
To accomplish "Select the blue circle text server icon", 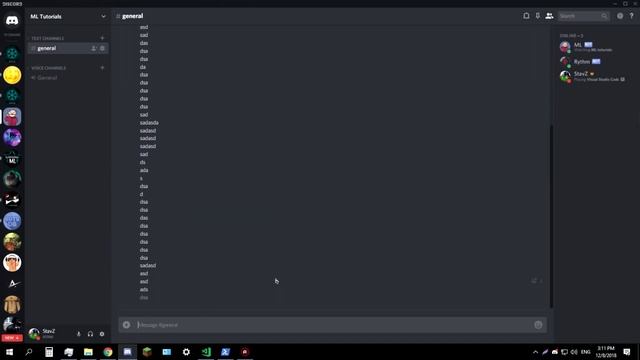I will pos(12,221).
